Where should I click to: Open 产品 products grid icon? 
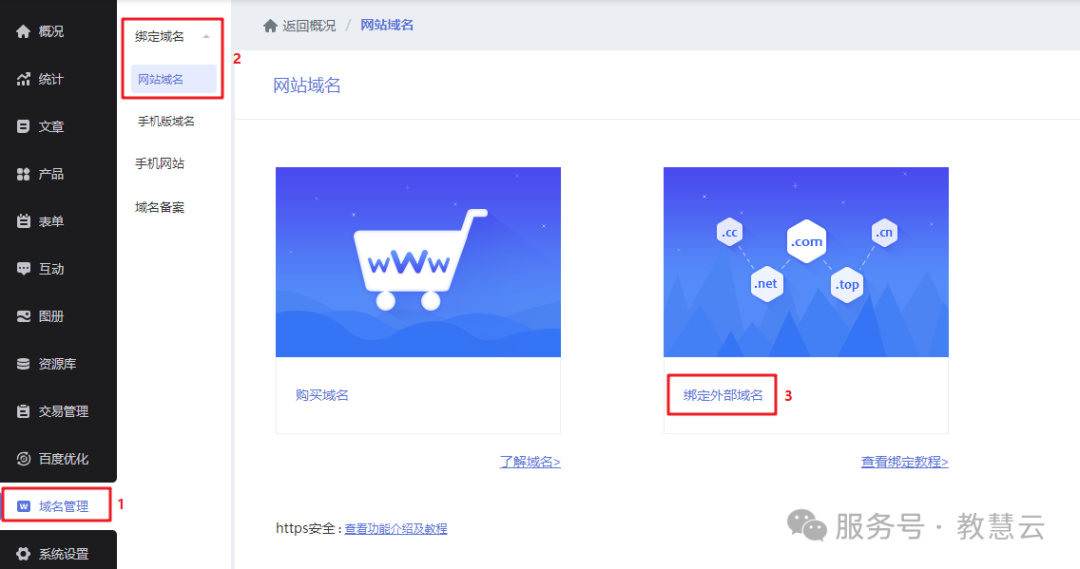(x=24, y=174)
